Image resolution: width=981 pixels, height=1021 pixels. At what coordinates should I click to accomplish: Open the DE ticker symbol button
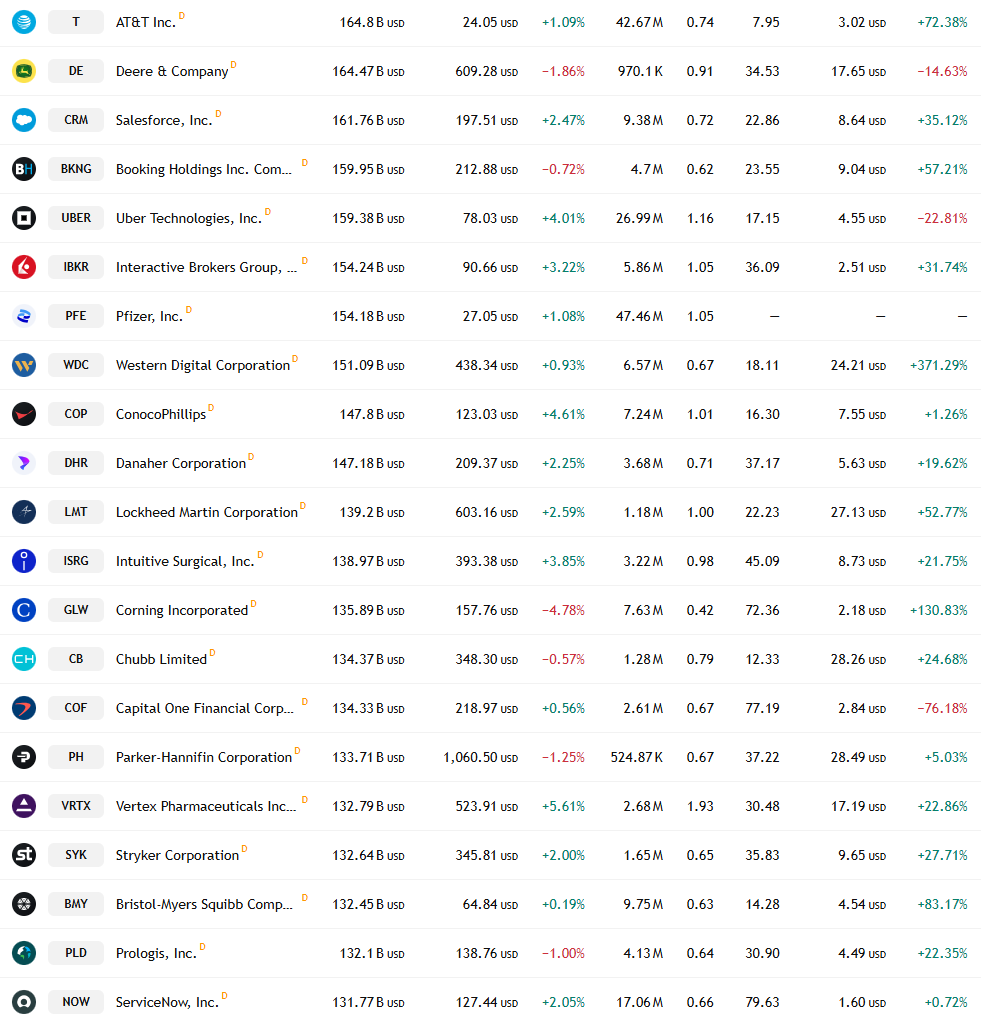point(76,71)
